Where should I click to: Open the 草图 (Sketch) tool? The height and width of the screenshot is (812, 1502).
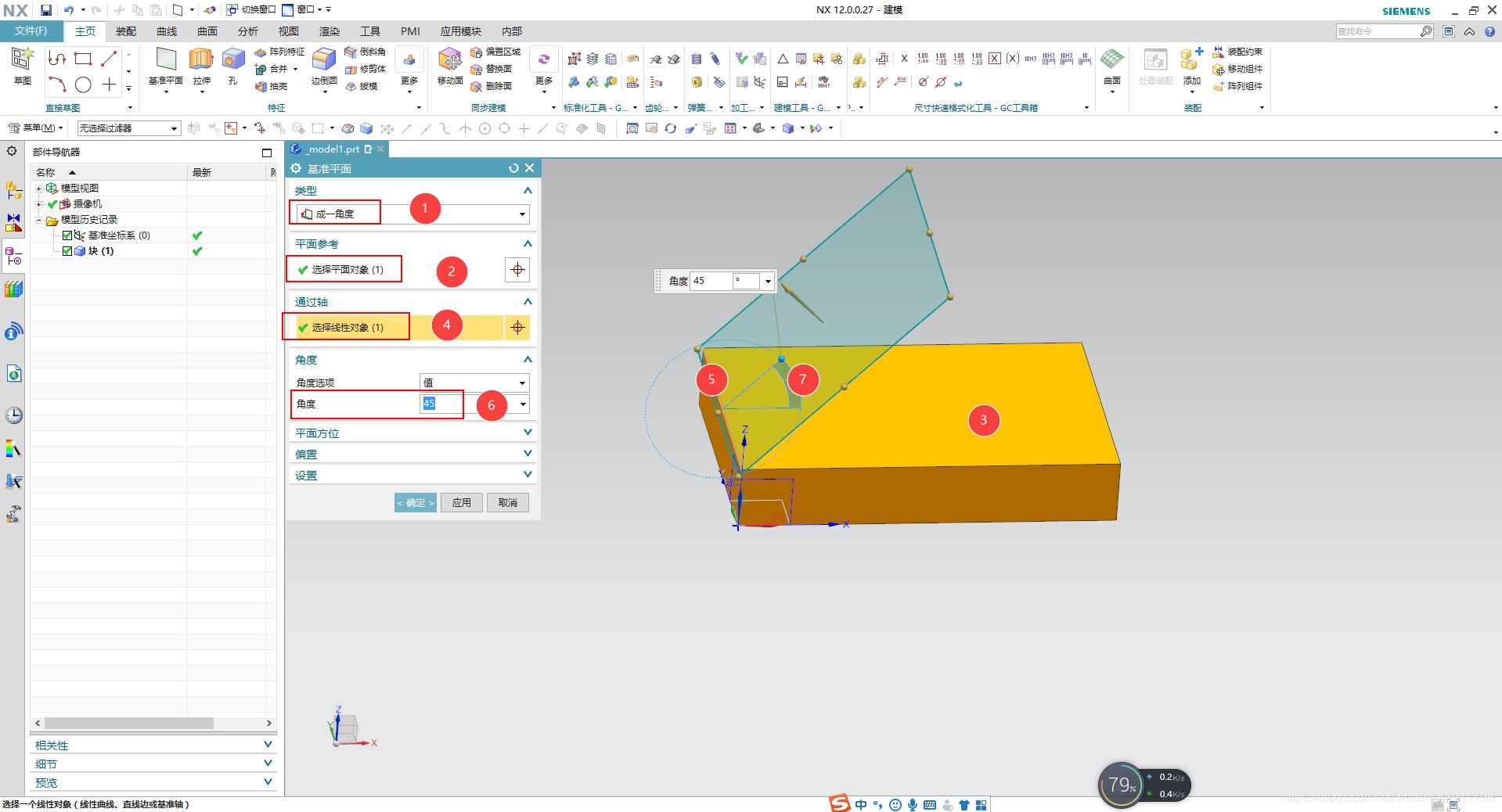click(22, 66)
